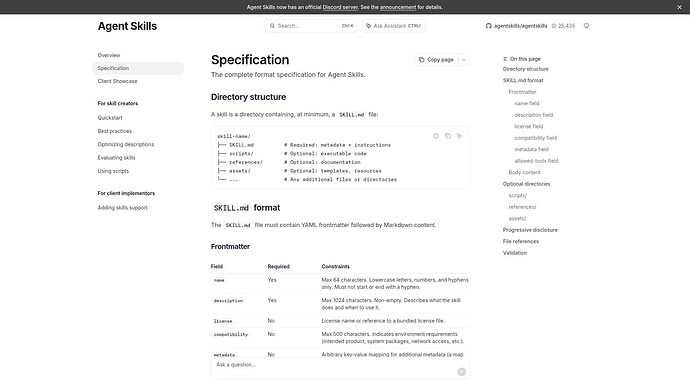Ask AI about the code block
This screenshot has width=690, height=388.
point(459,136)
